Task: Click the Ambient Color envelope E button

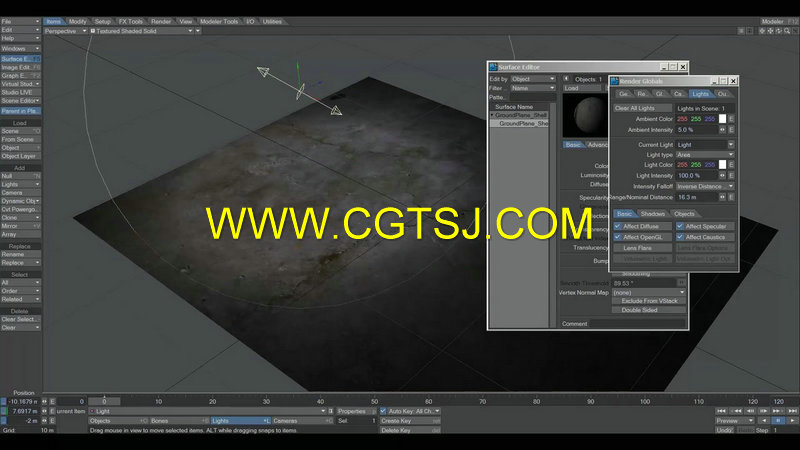Action: (x=731, y=119)
